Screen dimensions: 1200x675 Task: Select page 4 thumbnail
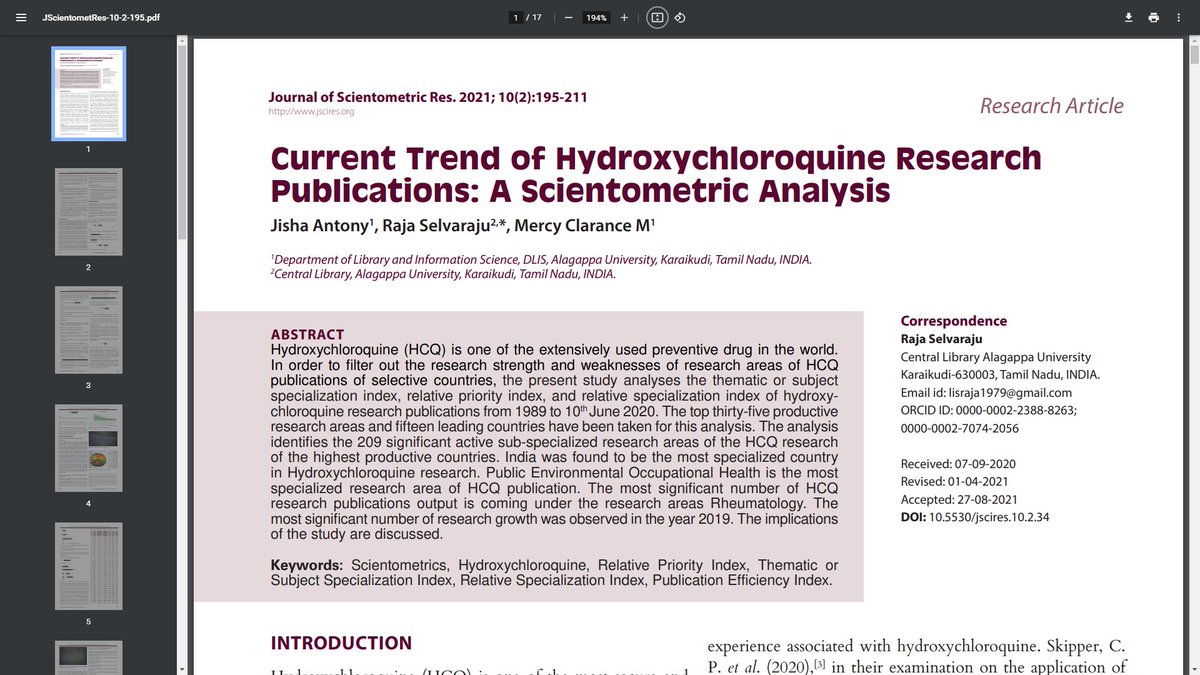point(88,448)
